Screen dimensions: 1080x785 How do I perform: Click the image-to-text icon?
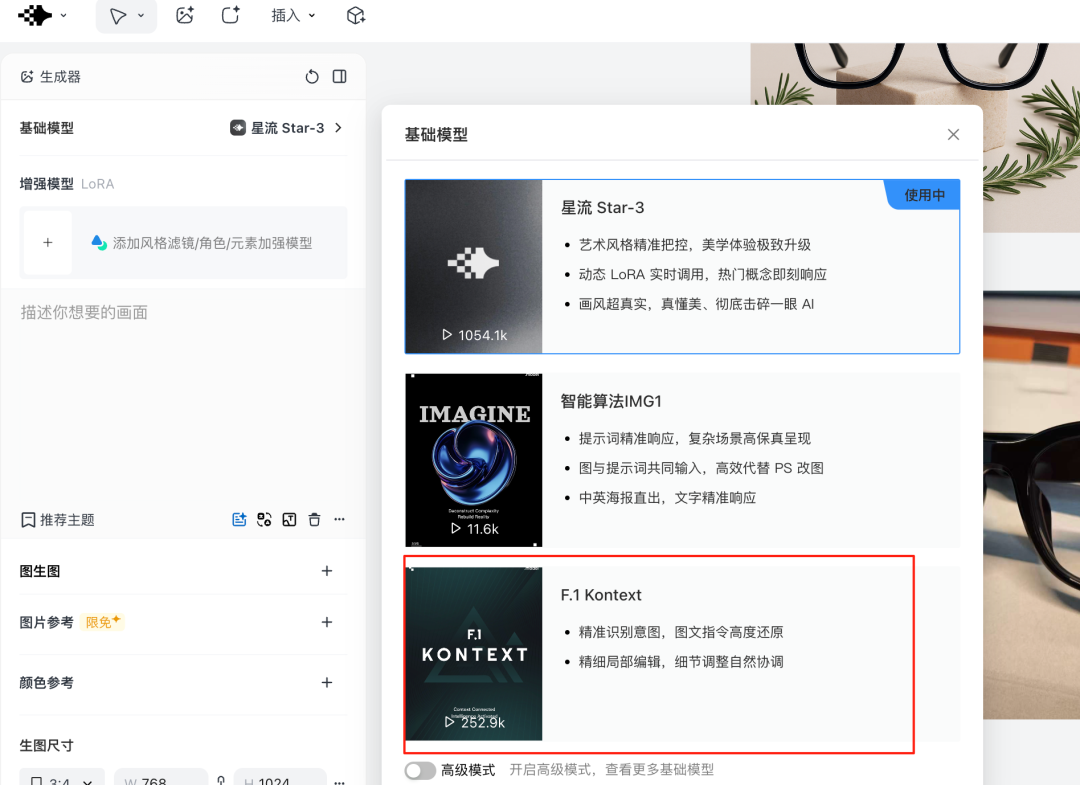pyautogui.click(x=289, y=520)
